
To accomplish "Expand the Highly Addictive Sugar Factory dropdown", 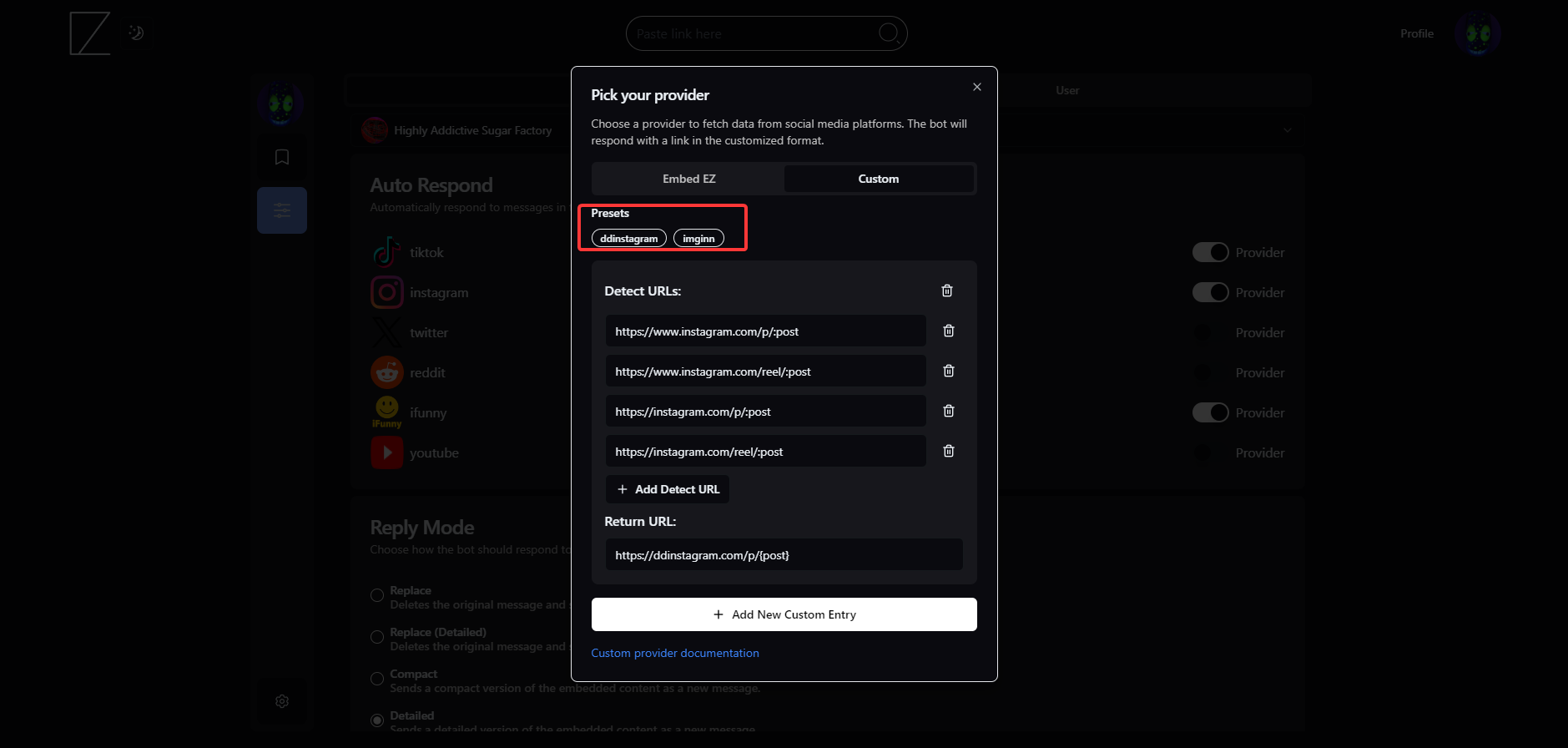I will click(x=1287, y=130).
